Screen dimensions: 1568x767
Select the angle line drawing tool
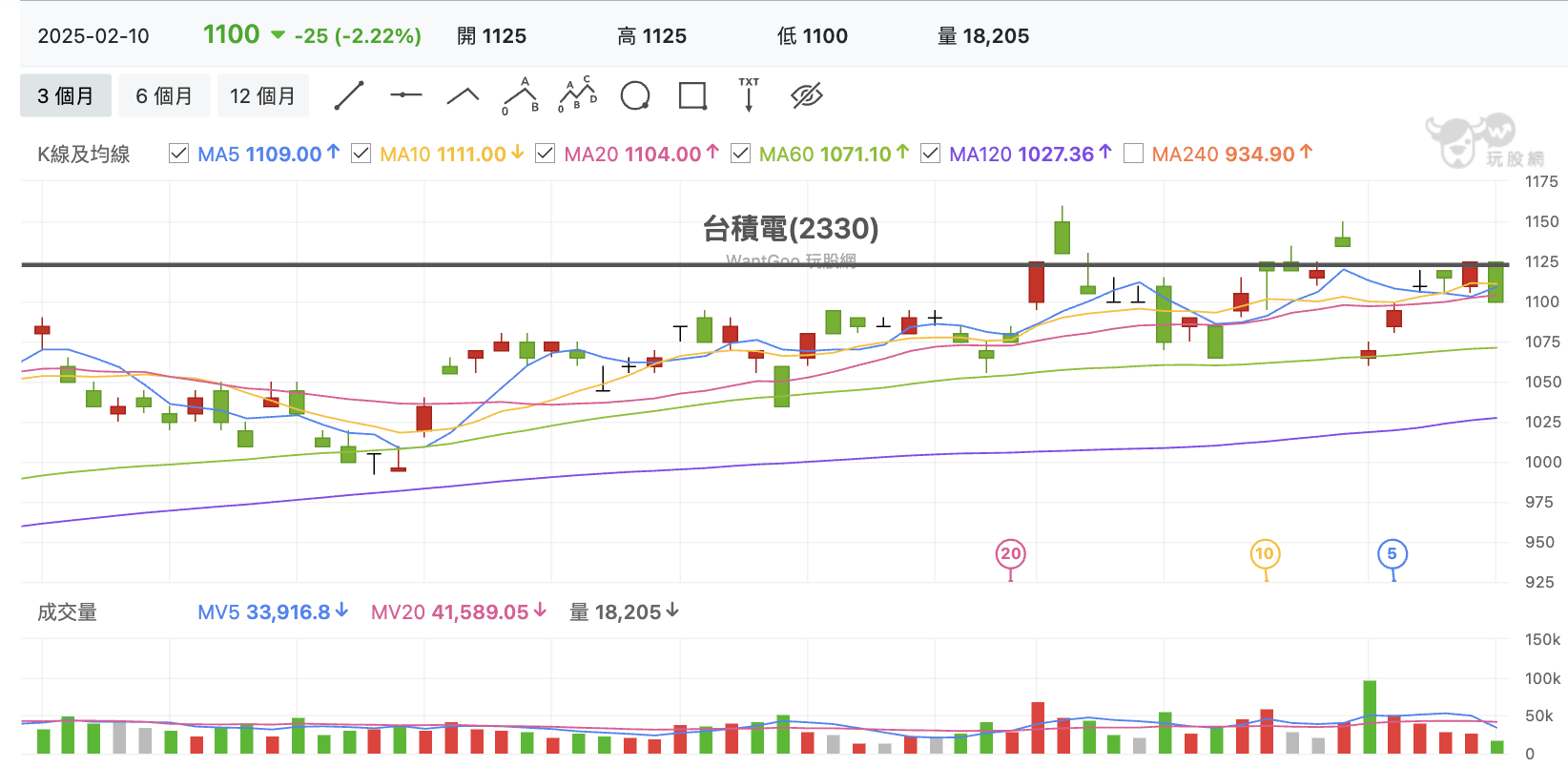[x=463, y=95]
